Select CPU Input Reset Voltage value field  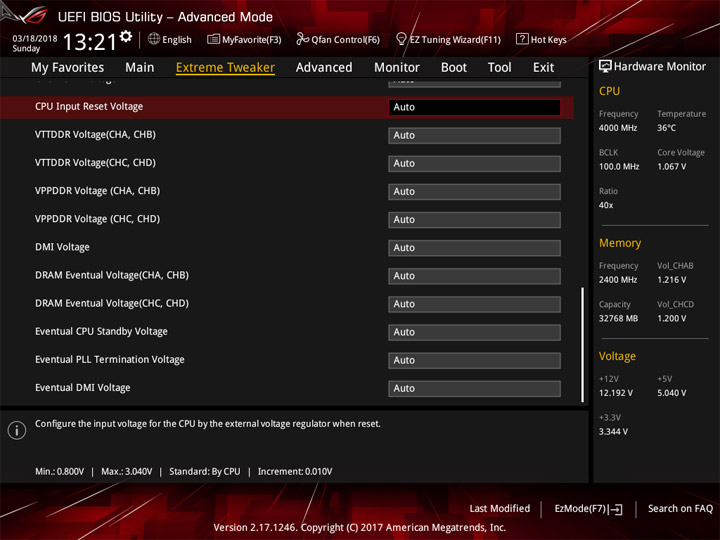[x=474, y=107]
